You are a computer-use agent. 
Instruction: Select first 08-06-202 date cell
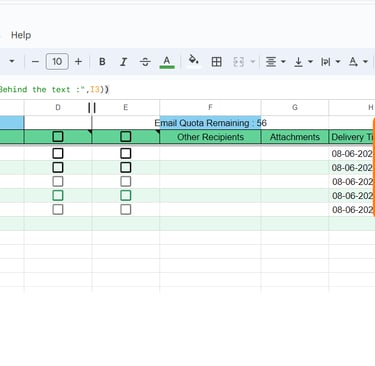point(352,154)
